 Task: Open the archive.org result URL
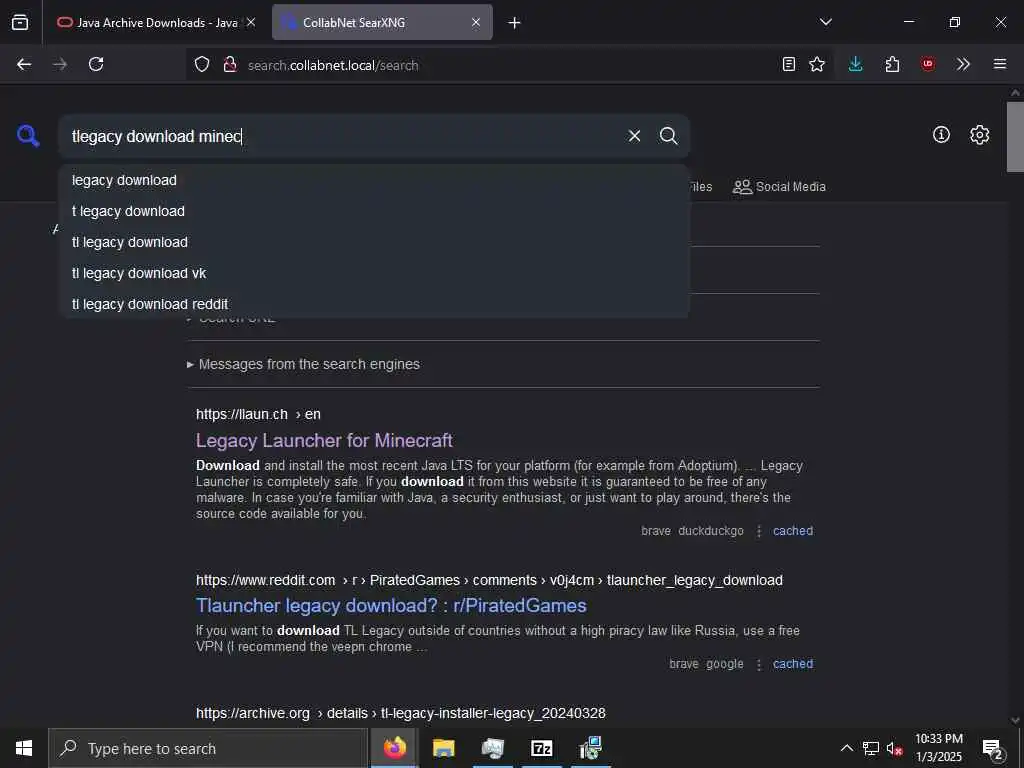[x=400, y=713]
